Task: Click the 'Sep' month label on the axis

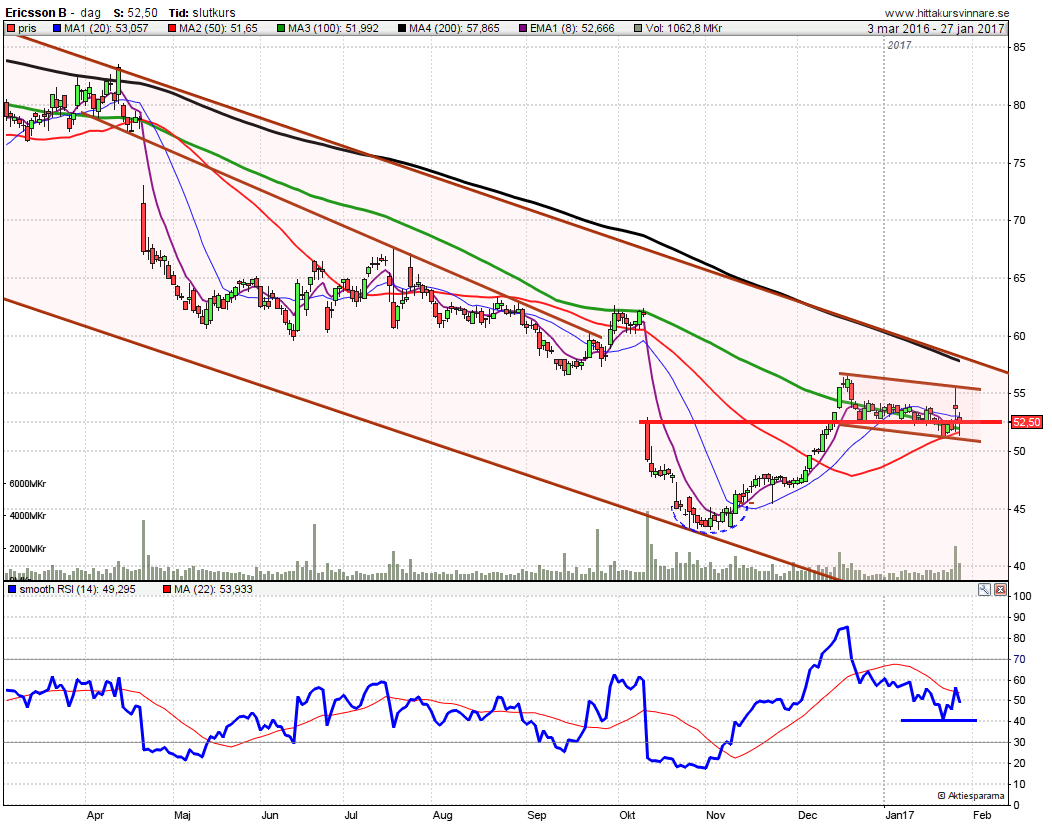Action: [x=537, y=815]
